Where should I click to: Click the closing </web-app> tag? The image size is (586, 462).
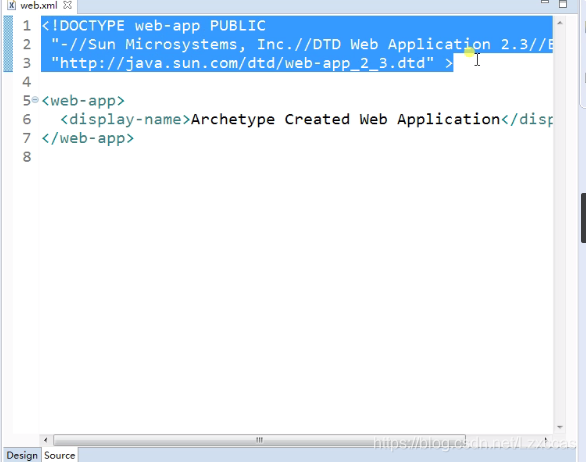(88, 138)
